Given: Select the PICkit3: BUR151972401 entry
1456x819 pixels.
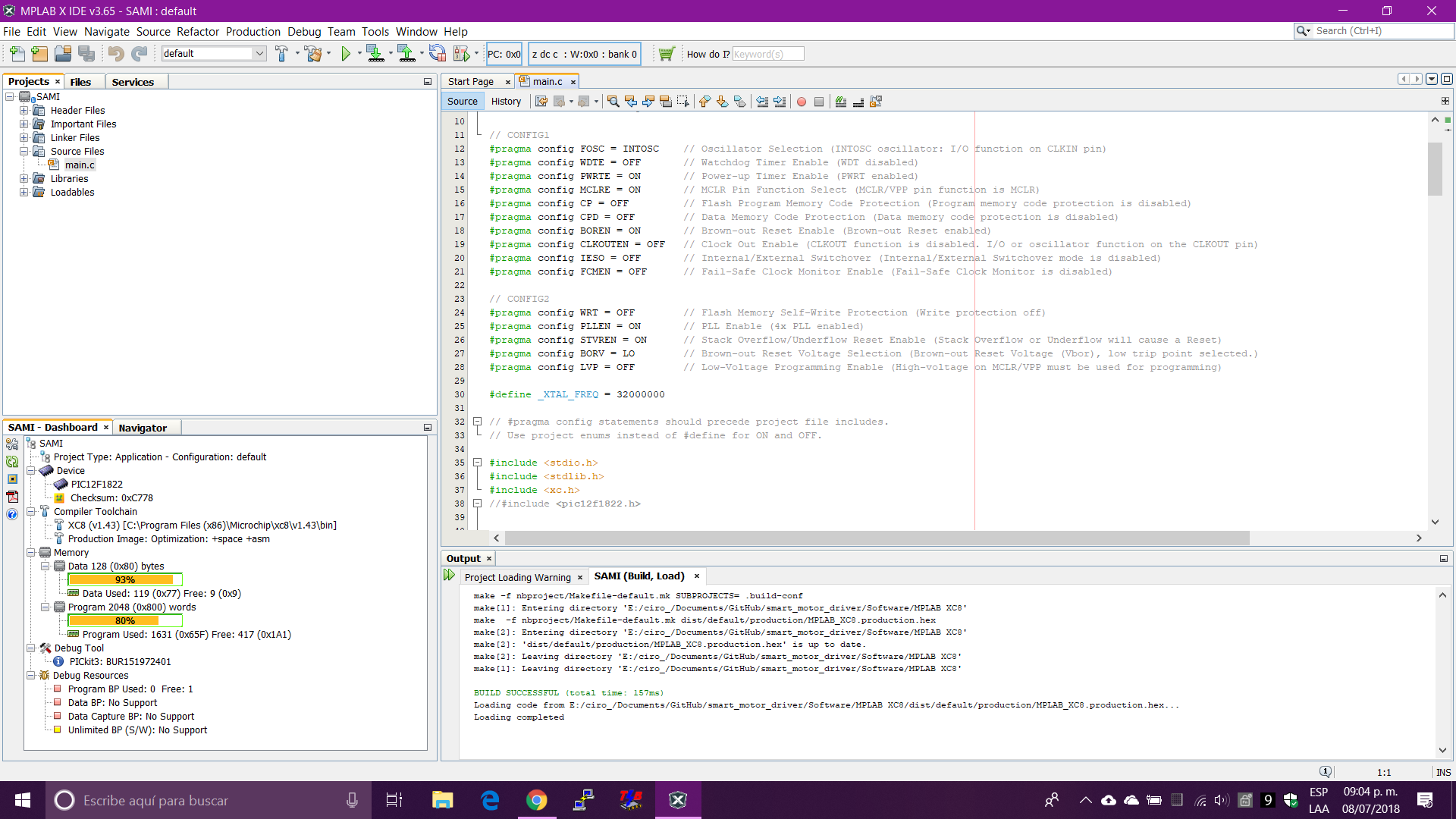Looking at the screenshot, I should (121, 662).
